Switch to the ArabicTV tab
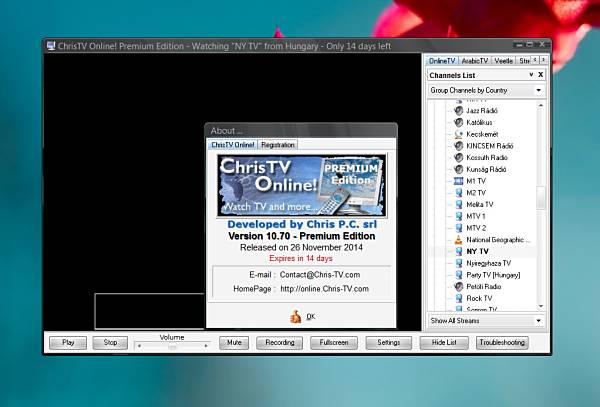The image size is (600, 407). tap(474, 61)
